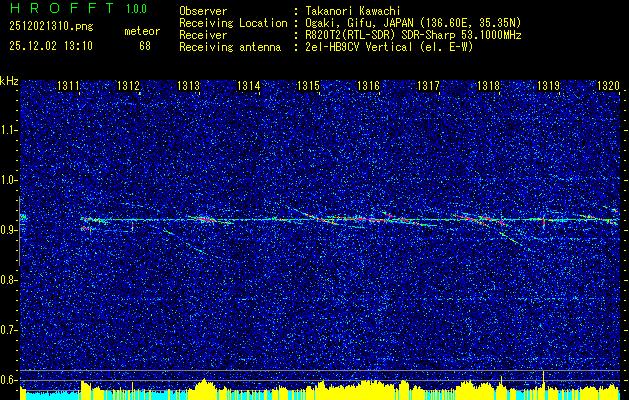Click the 1320 time marker
629x400 pixels.
[609, 85]
